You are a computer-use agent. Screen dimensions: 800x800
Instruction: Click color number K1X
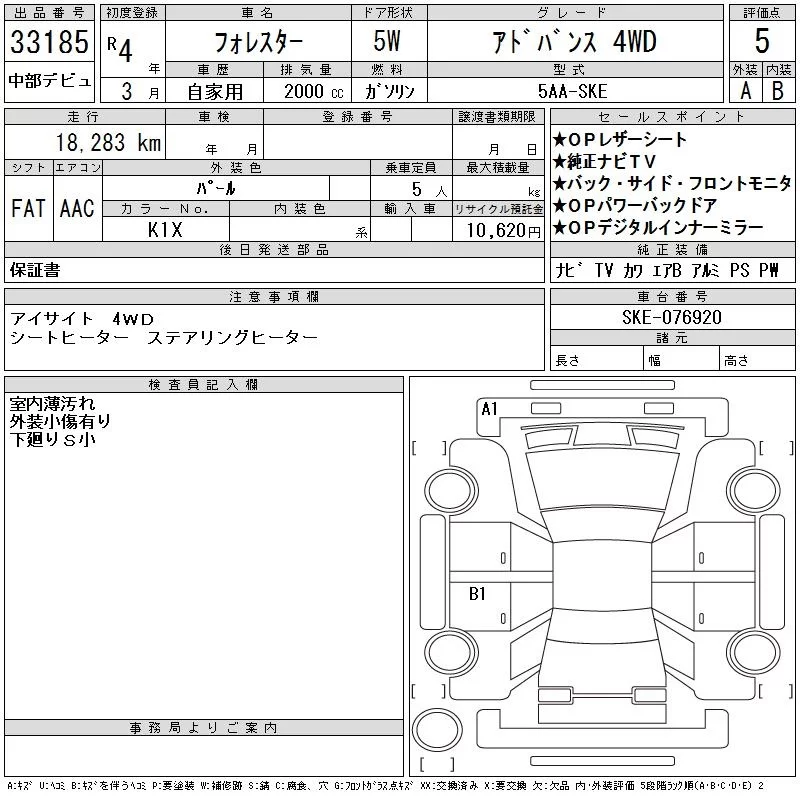165,230
